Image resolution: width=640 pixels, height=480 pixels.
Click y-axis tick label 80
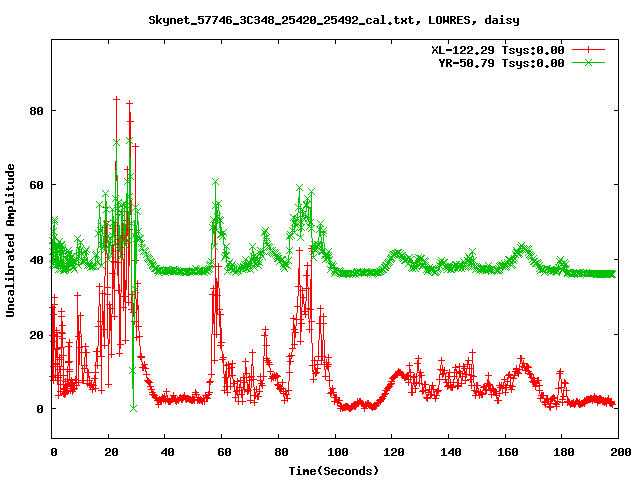click(x=36, y=111)
